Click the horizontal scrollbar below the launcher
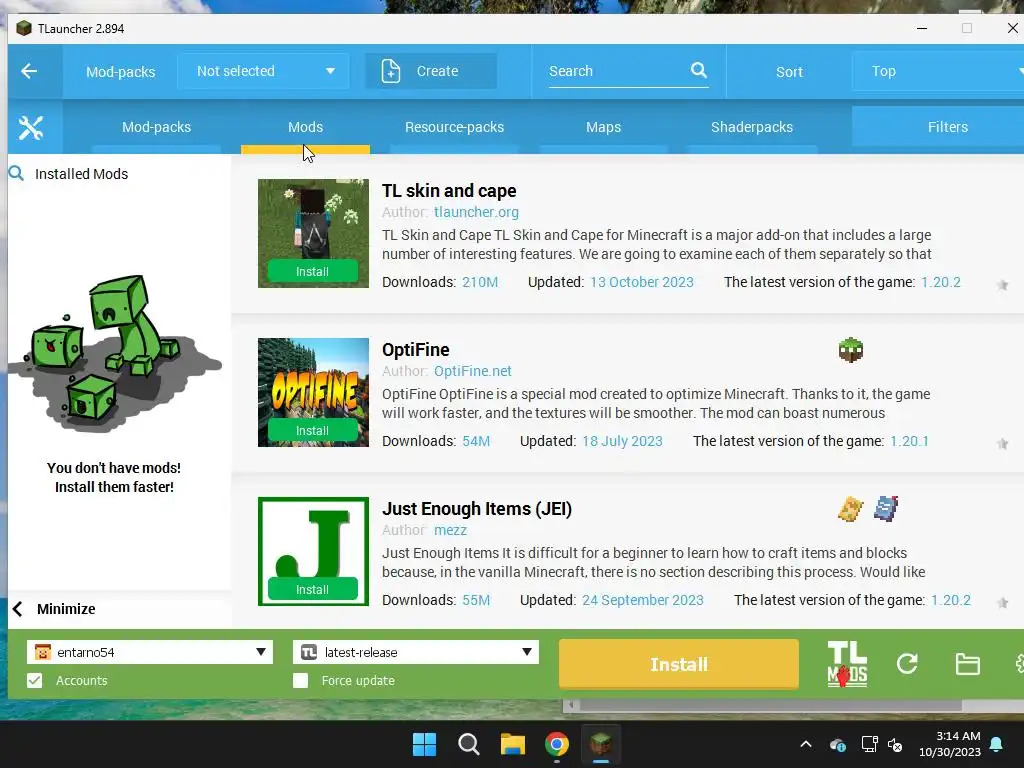Viewport: 1024px width, 768px height. click(x=771, y=705)
